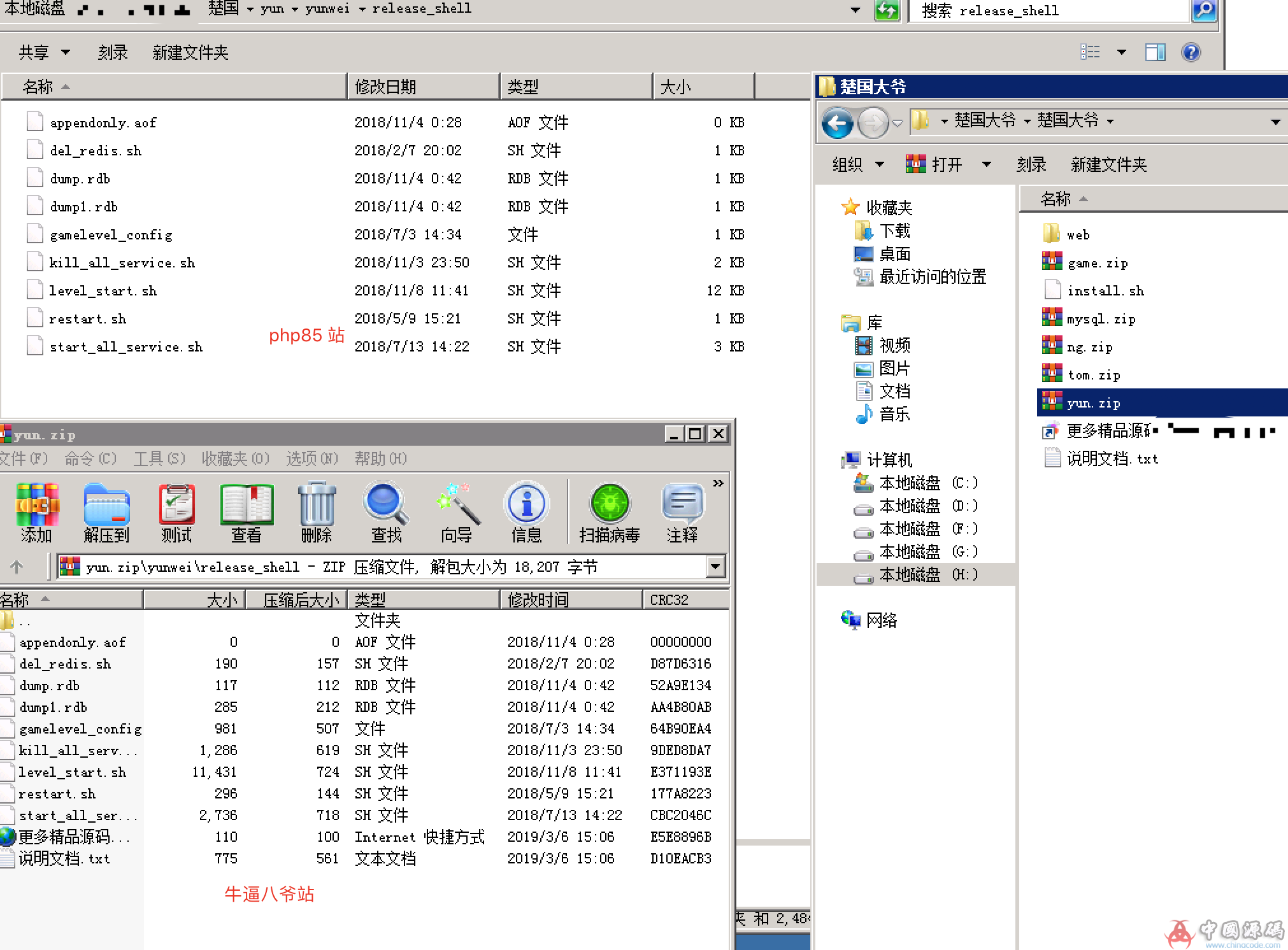The width and height of the screenshot is (1288, 950).
Task: Select install.sh file
Action: [1094, 290]
